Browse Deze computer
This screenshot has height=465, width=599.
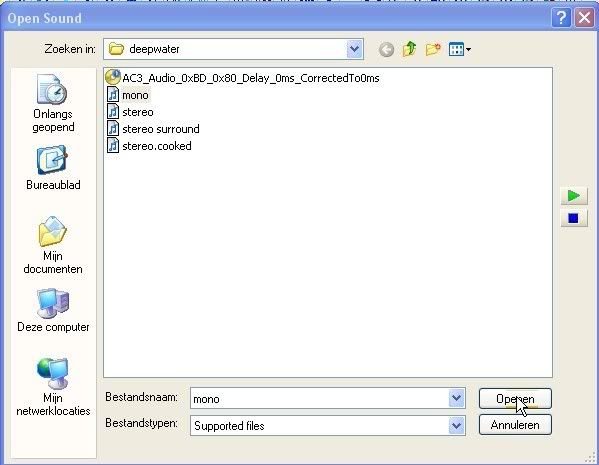[53, 310]
